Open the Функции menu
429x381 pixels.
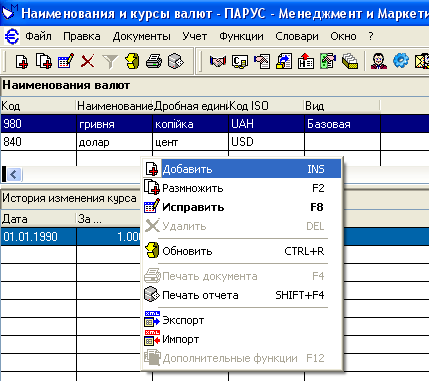(x=241, y=36)
